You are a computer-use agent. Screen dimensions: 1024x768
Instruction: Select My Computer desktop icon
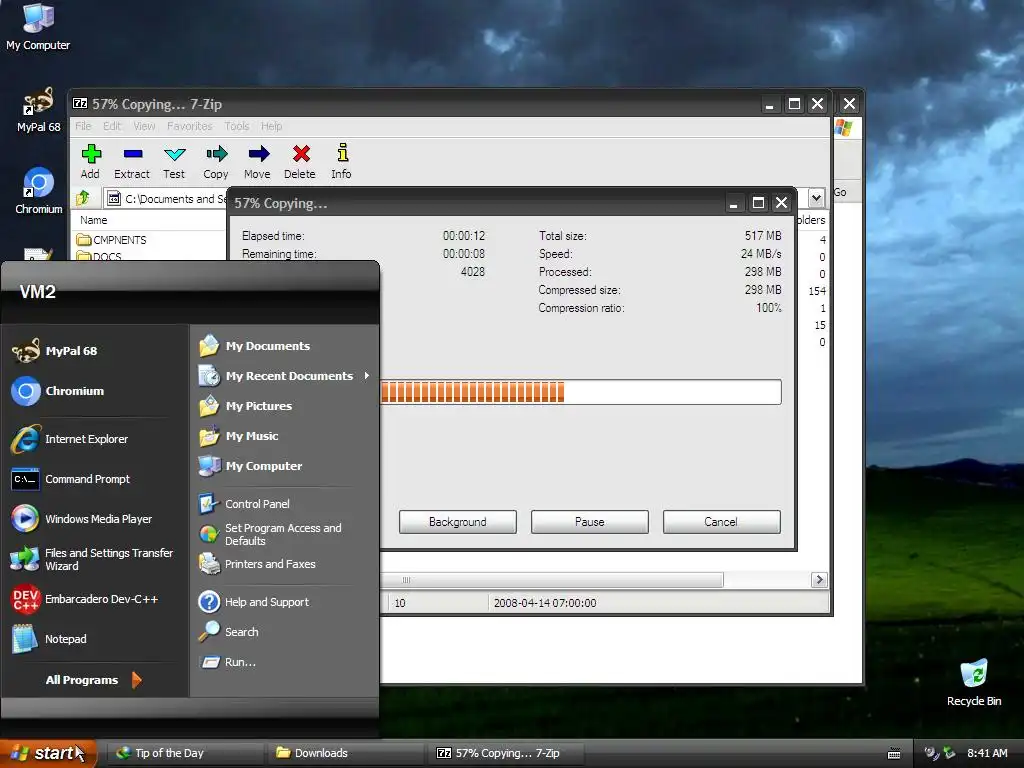[38, 27]
